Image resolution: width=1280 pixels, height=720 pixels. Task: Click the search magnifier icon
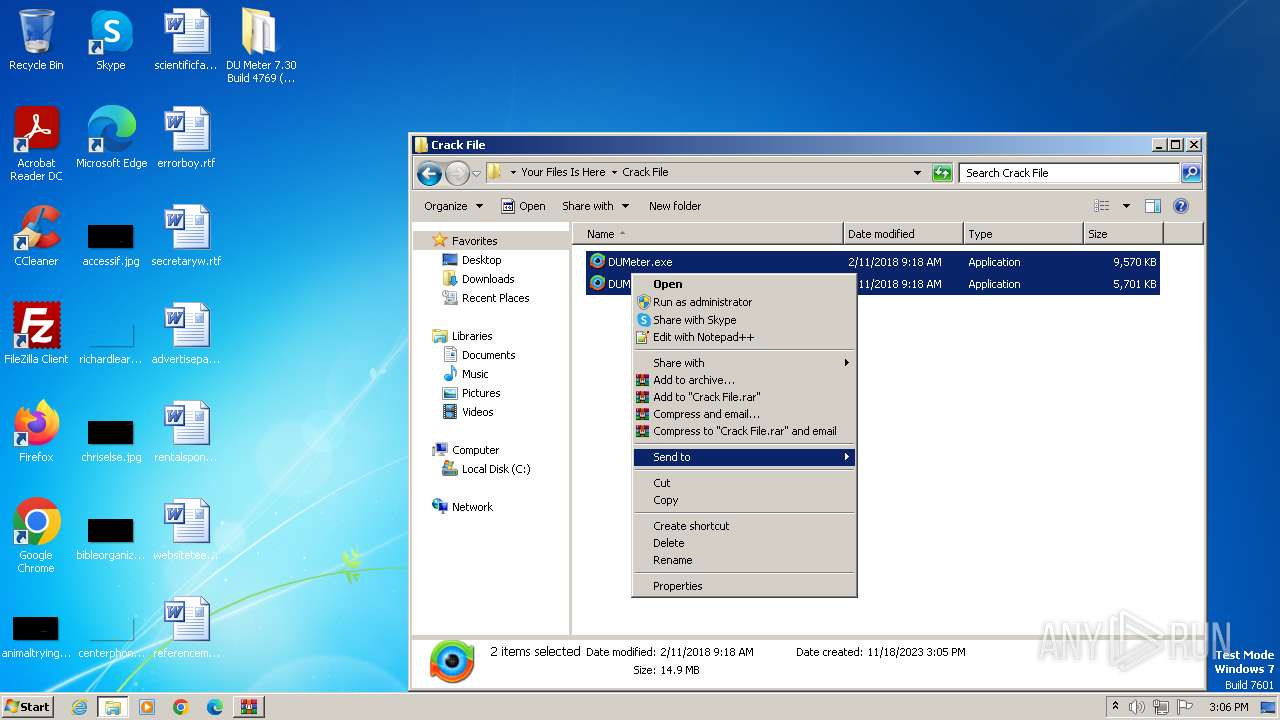(x=1191, y=173)
